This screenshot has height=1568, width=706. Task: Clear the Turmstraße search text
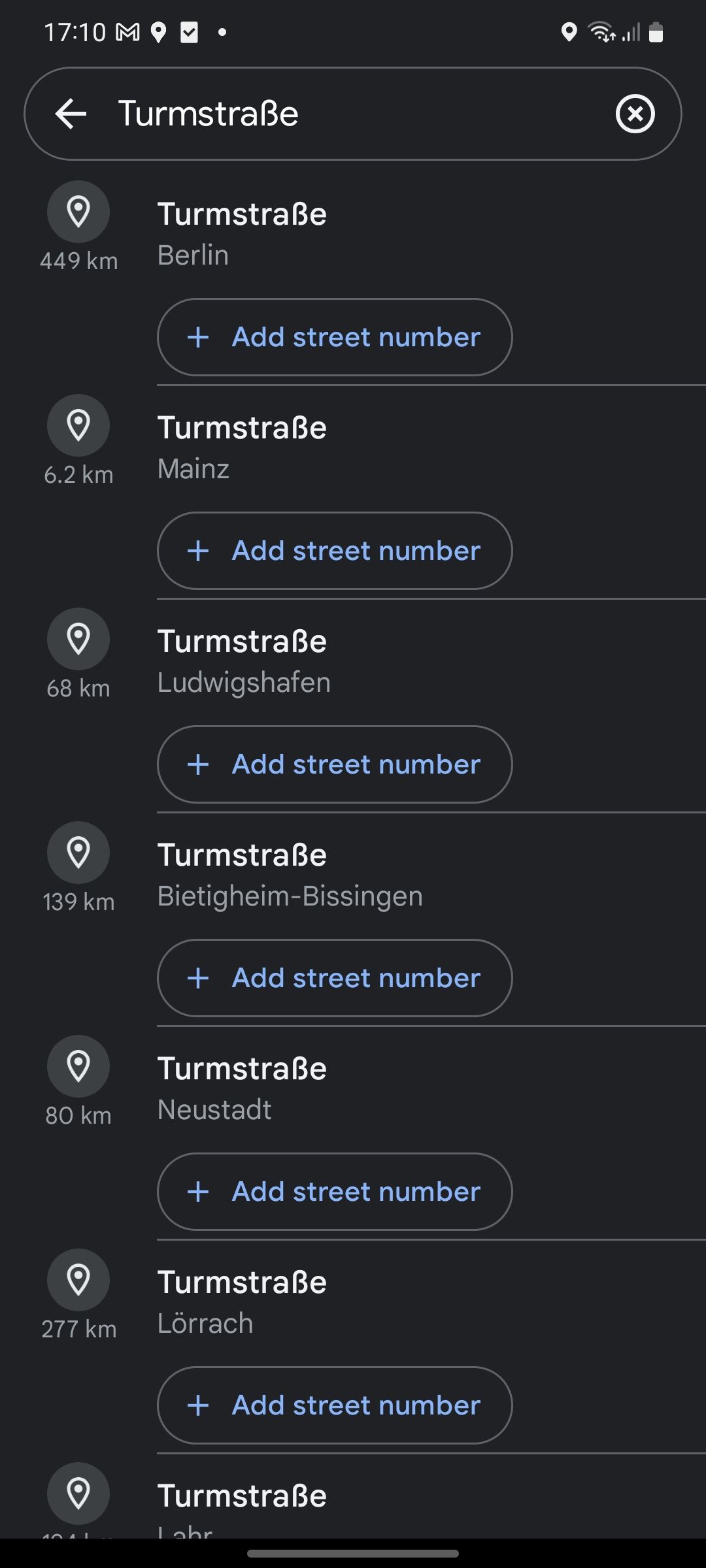(x=635, y=114)
